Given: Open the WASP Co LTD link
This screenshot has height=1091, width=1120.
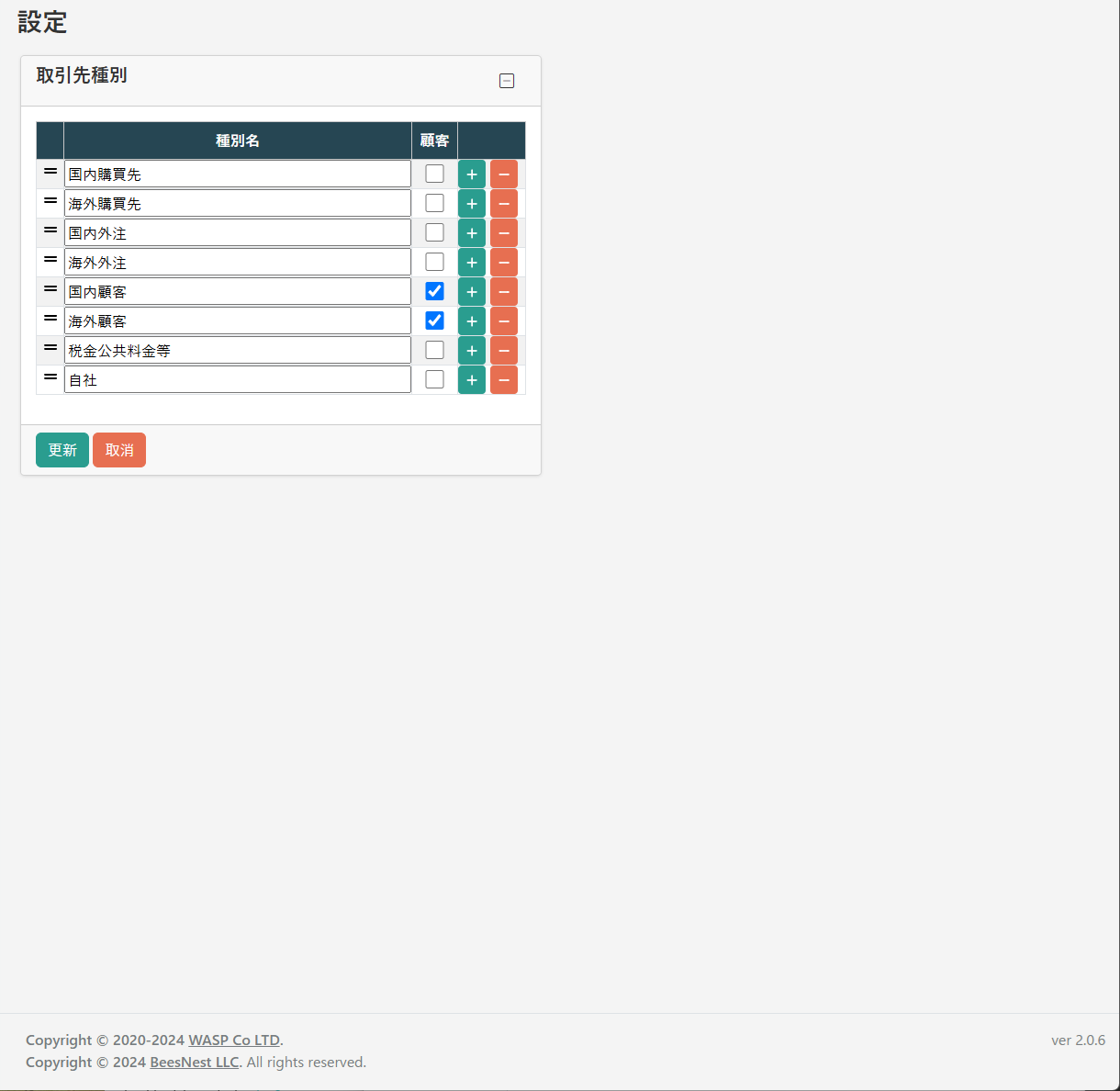Looking at the screenshot, I should pos(233,1040).
